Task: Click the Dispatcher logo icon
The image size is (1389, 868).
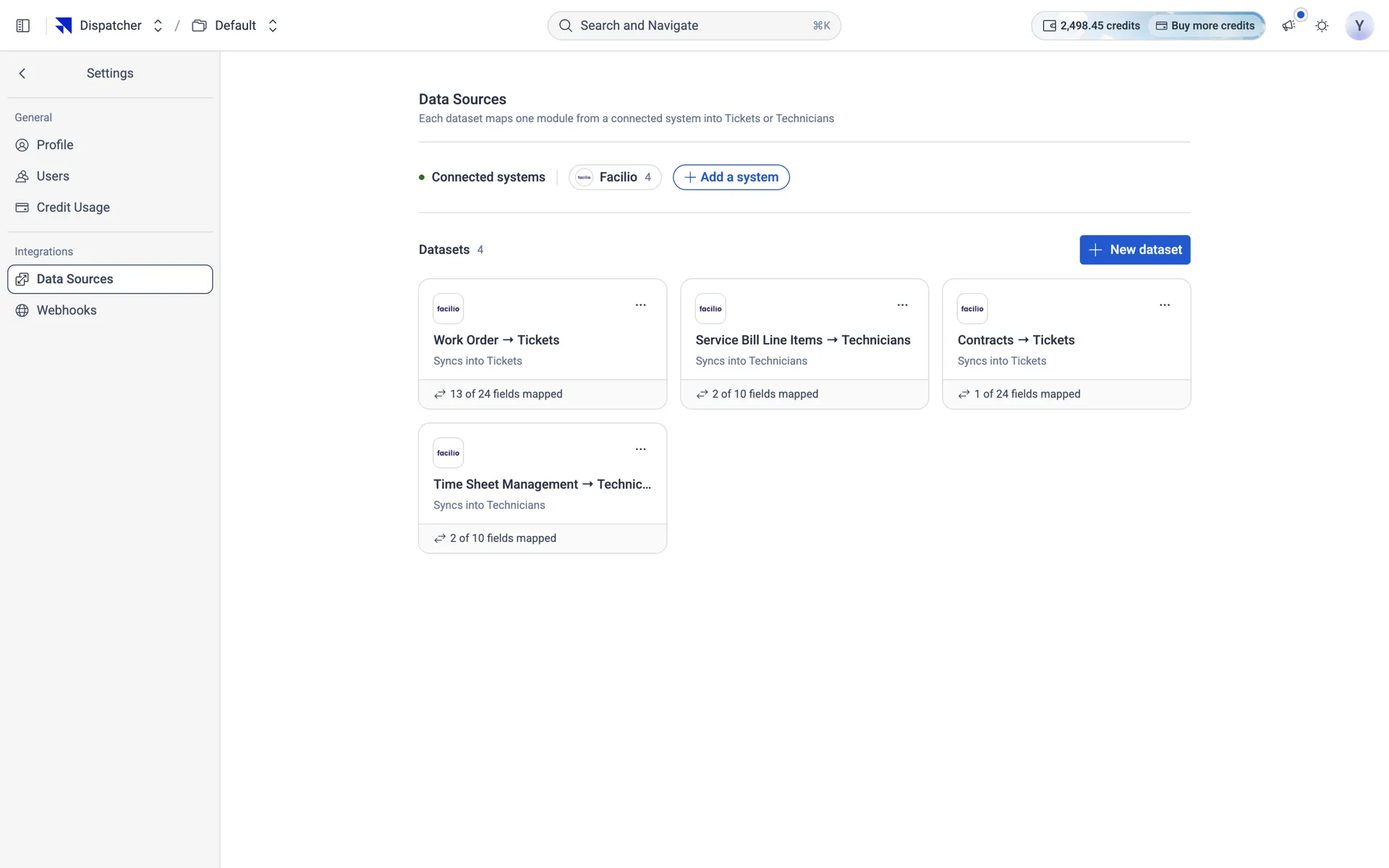Action: click(x=64, y=25)
